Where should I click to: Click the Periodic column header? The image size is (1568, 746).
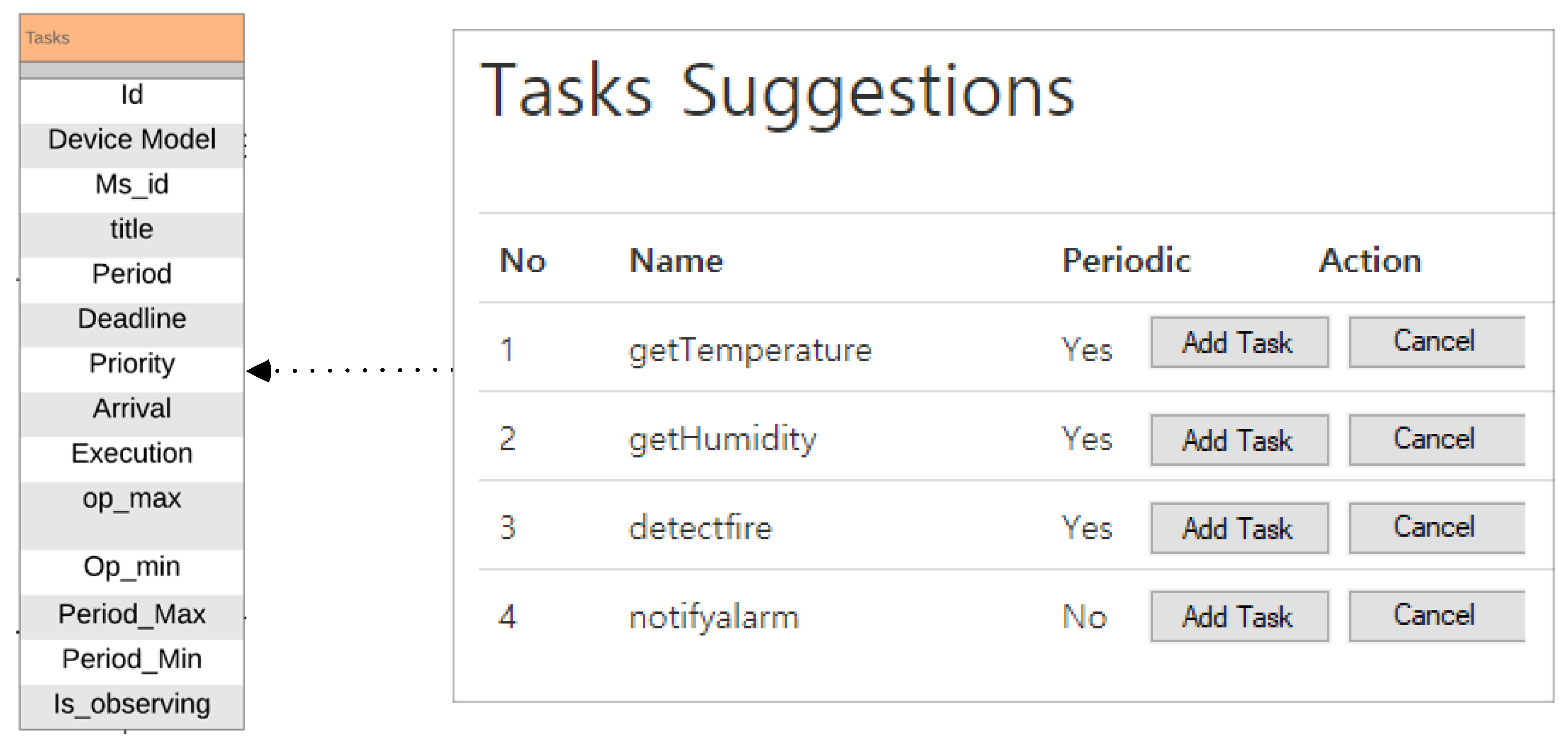click(1126, 261)
